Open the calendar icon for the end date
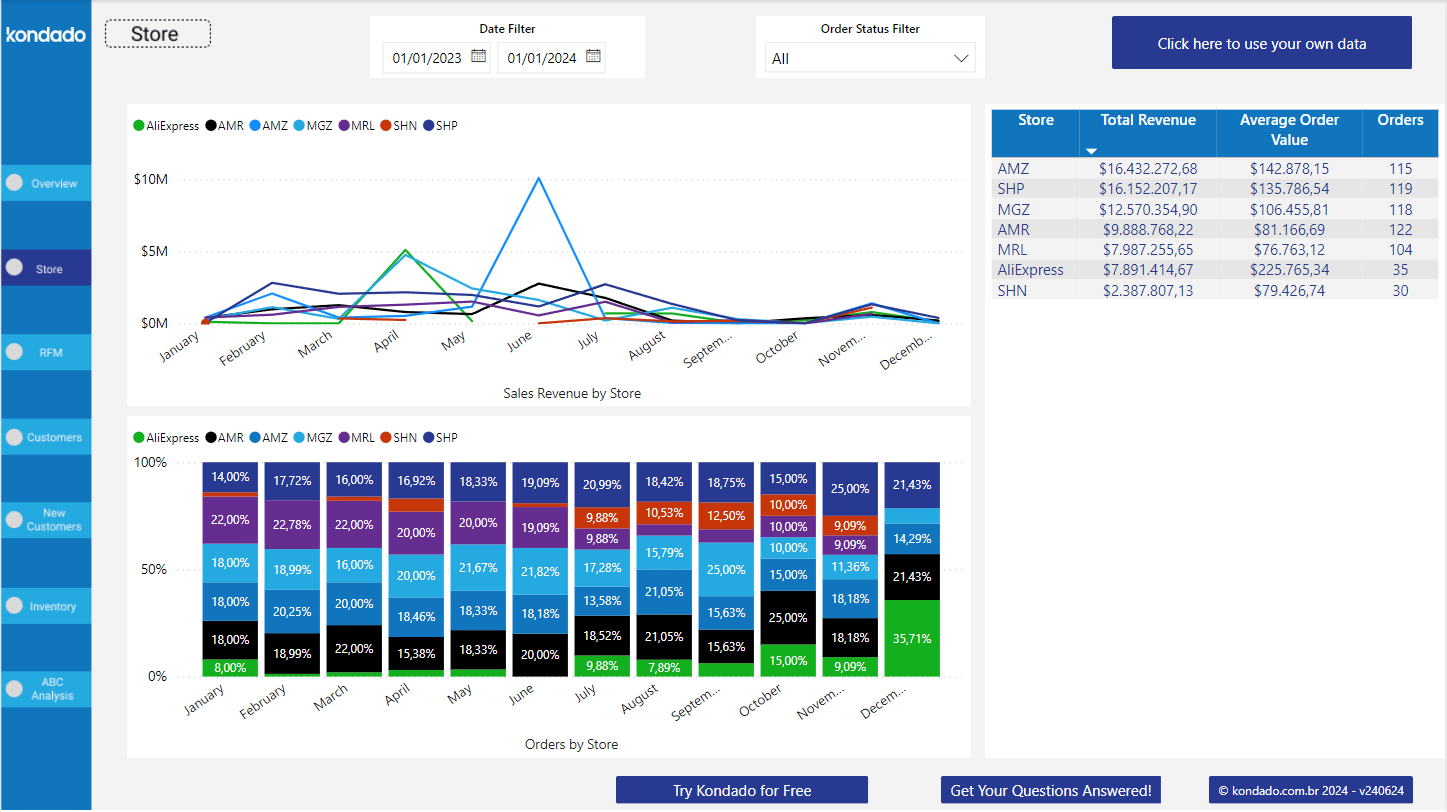Viewport: 1447px width, 812px height. point(592,57)
